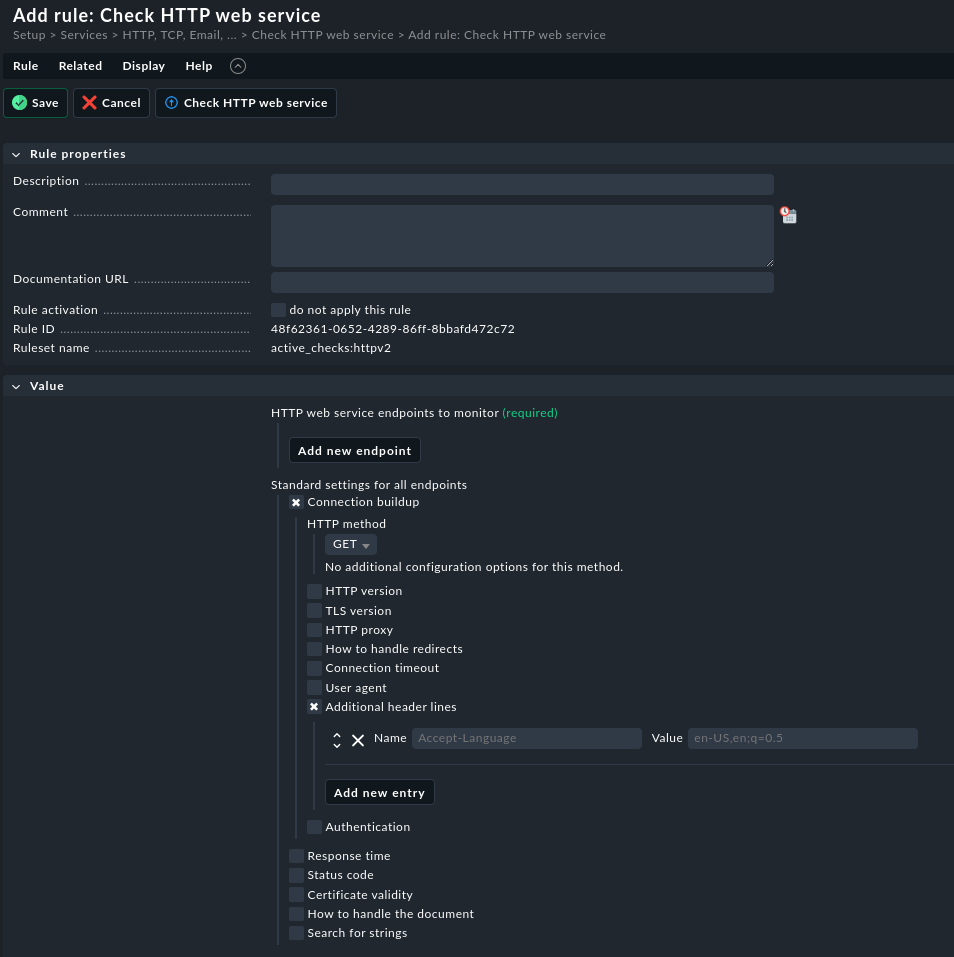Click the up-down reorder icon beside the header entry
This screenshot has height=957, width=954.
pos(337,740)
